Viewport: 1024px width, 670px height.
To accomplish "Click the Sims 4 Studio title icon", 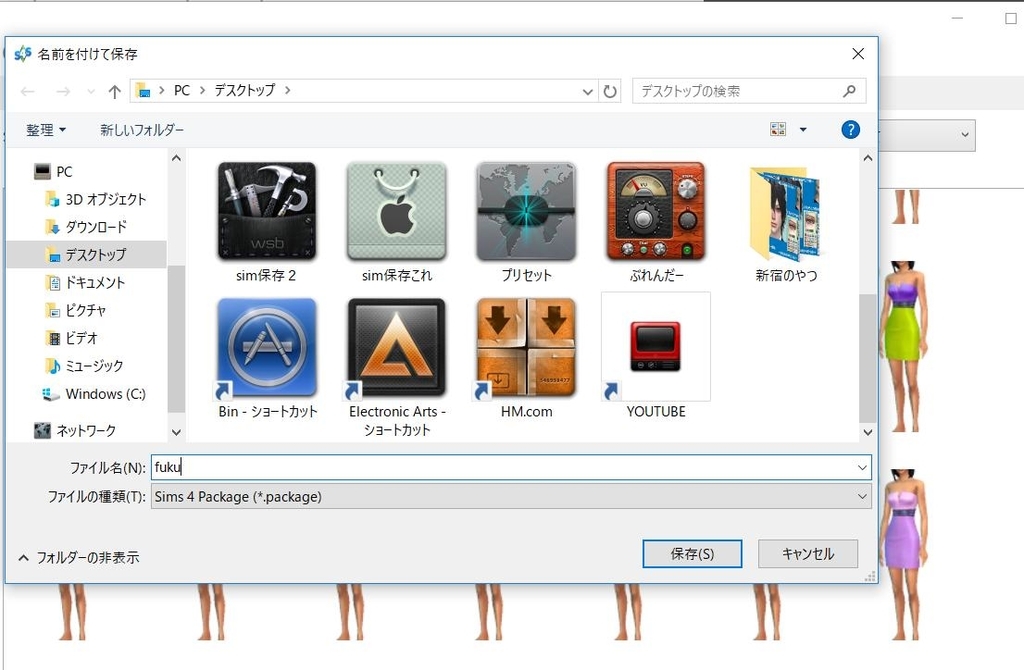I will (x=23, y=54).
